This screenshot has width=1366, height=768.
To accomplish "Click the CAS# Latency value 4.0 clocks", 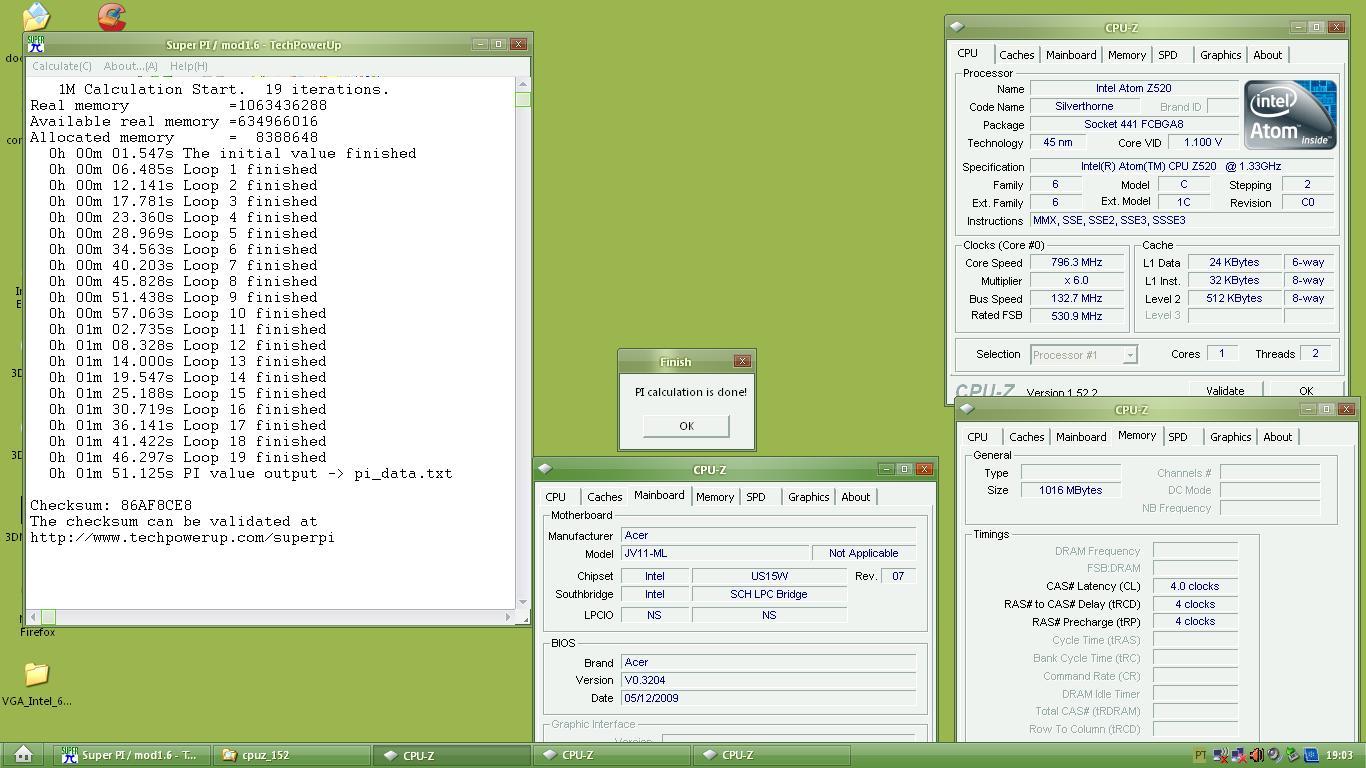I will click(1195, 587).
